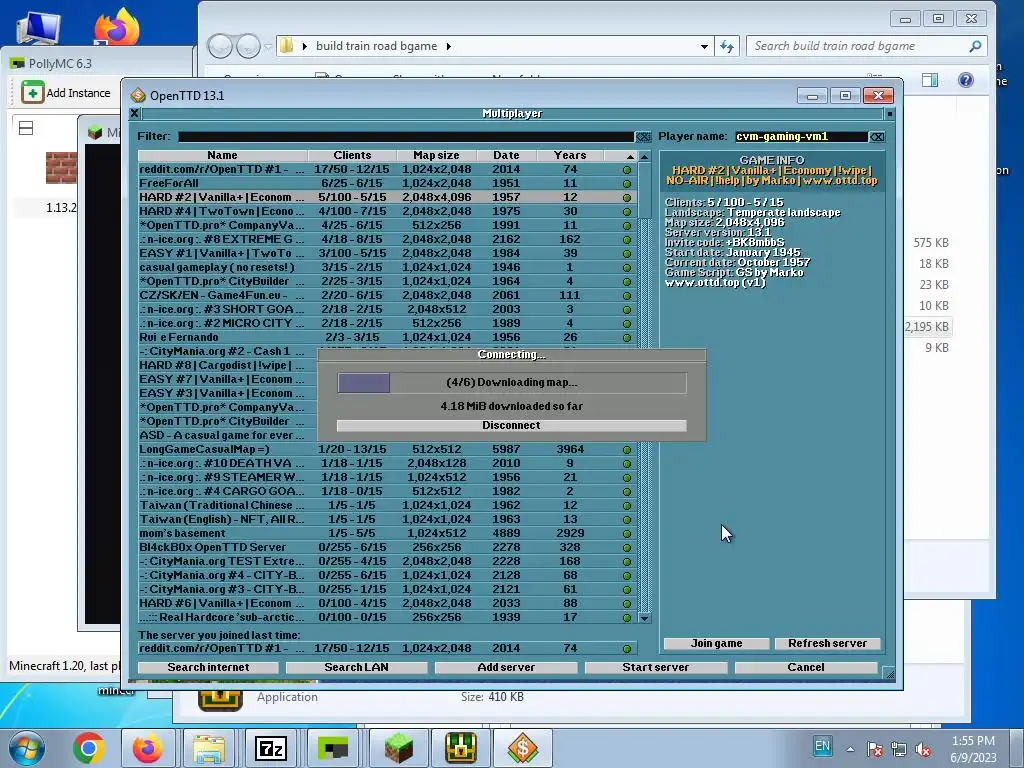The image size is (1024, 768).
Task: Click the server list scrollbar up arrow
Action: point(645,157)
